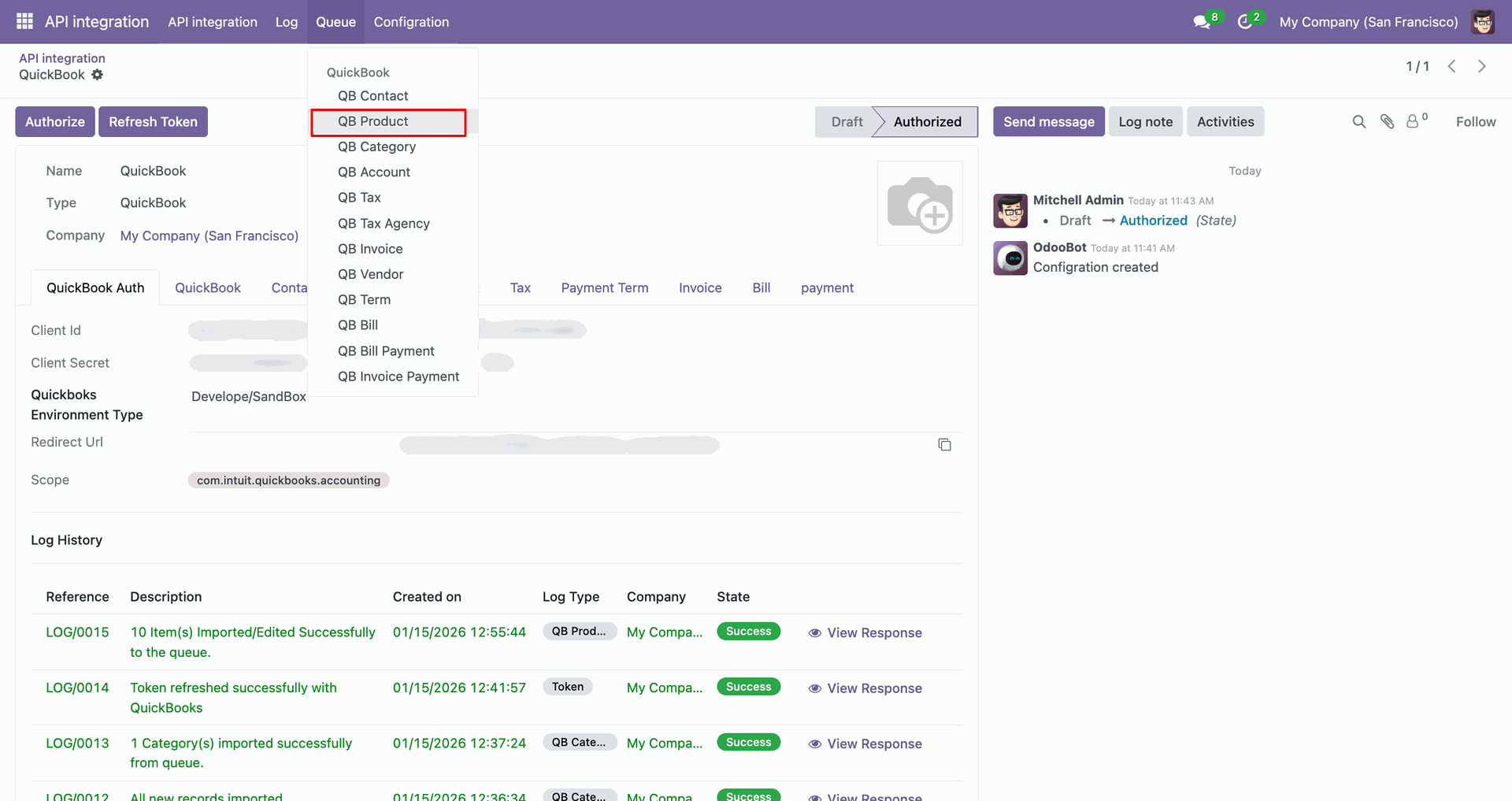Switch to the Bill tab
The image size is (1512, 801).
(761, 288)
